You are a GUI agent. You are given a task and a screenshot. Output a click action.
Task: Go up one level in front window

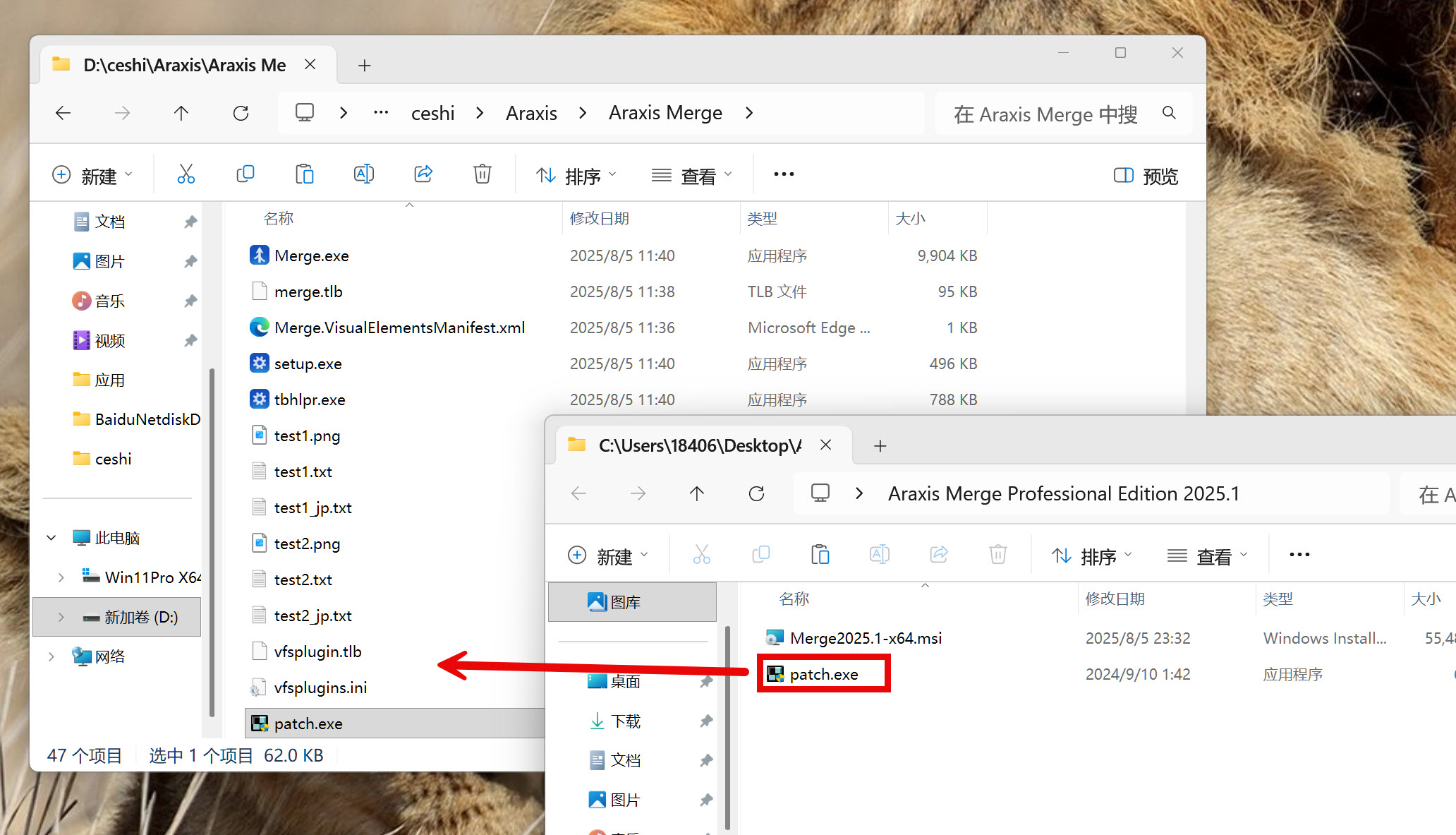[x=697, y=493]
